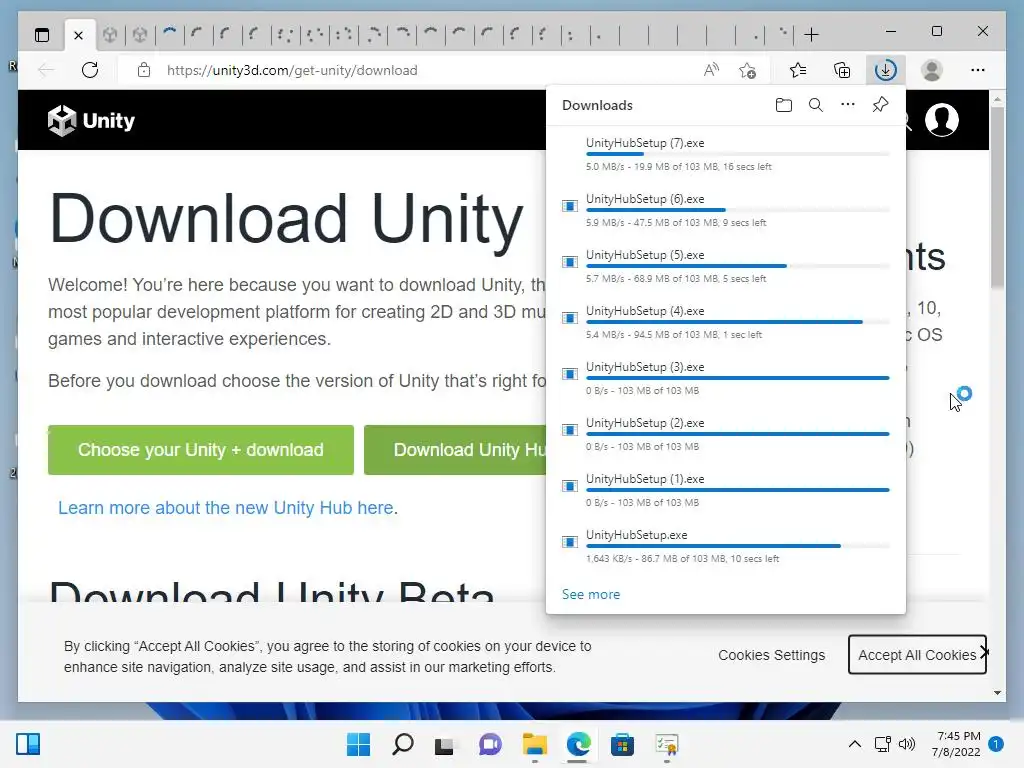Switch to the first Unity background tab
The width and height of the screenshot is (1024, 768).
[110, 35]
